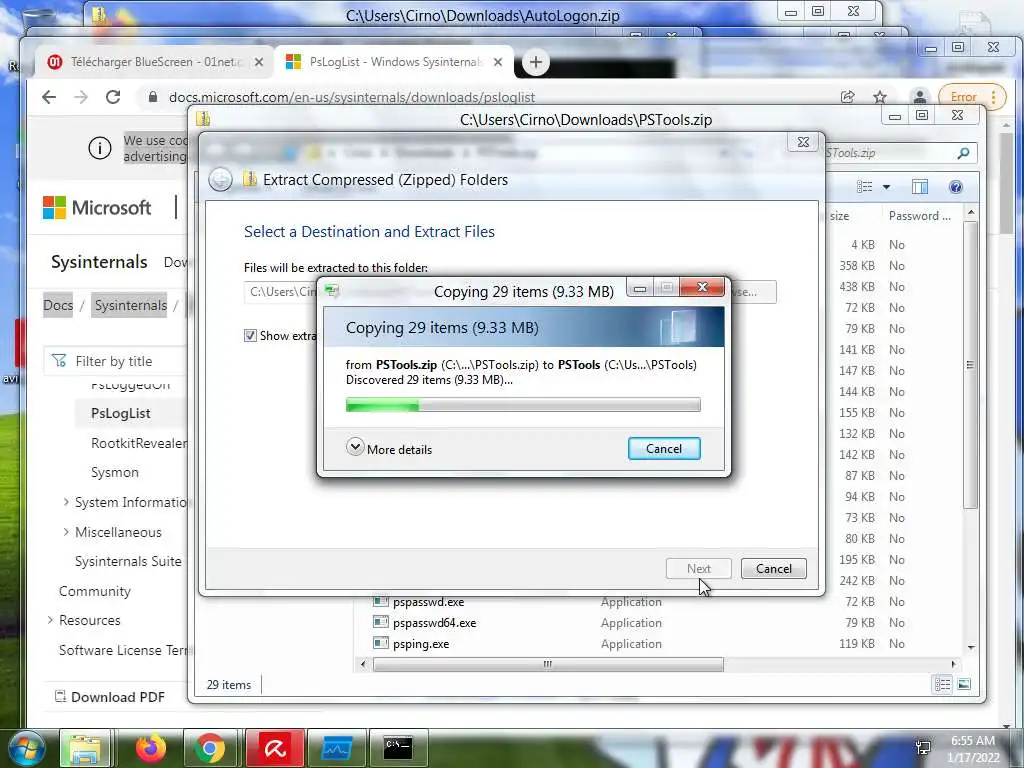Select psping.exe file
Screen dimensions: 1024x768
421,643
